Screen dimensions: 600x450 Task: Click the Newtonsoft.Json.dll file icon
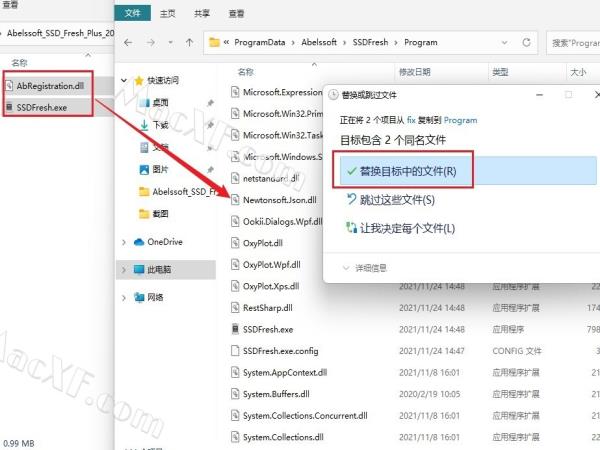tap(235, 200)
